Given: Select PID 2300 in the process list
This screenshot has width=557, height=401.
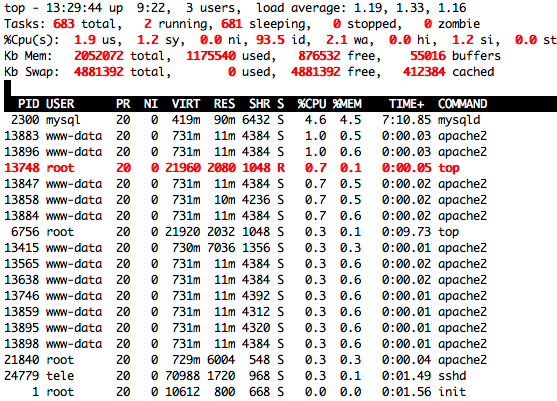Looking at the screenshot, I should [25, 120].
